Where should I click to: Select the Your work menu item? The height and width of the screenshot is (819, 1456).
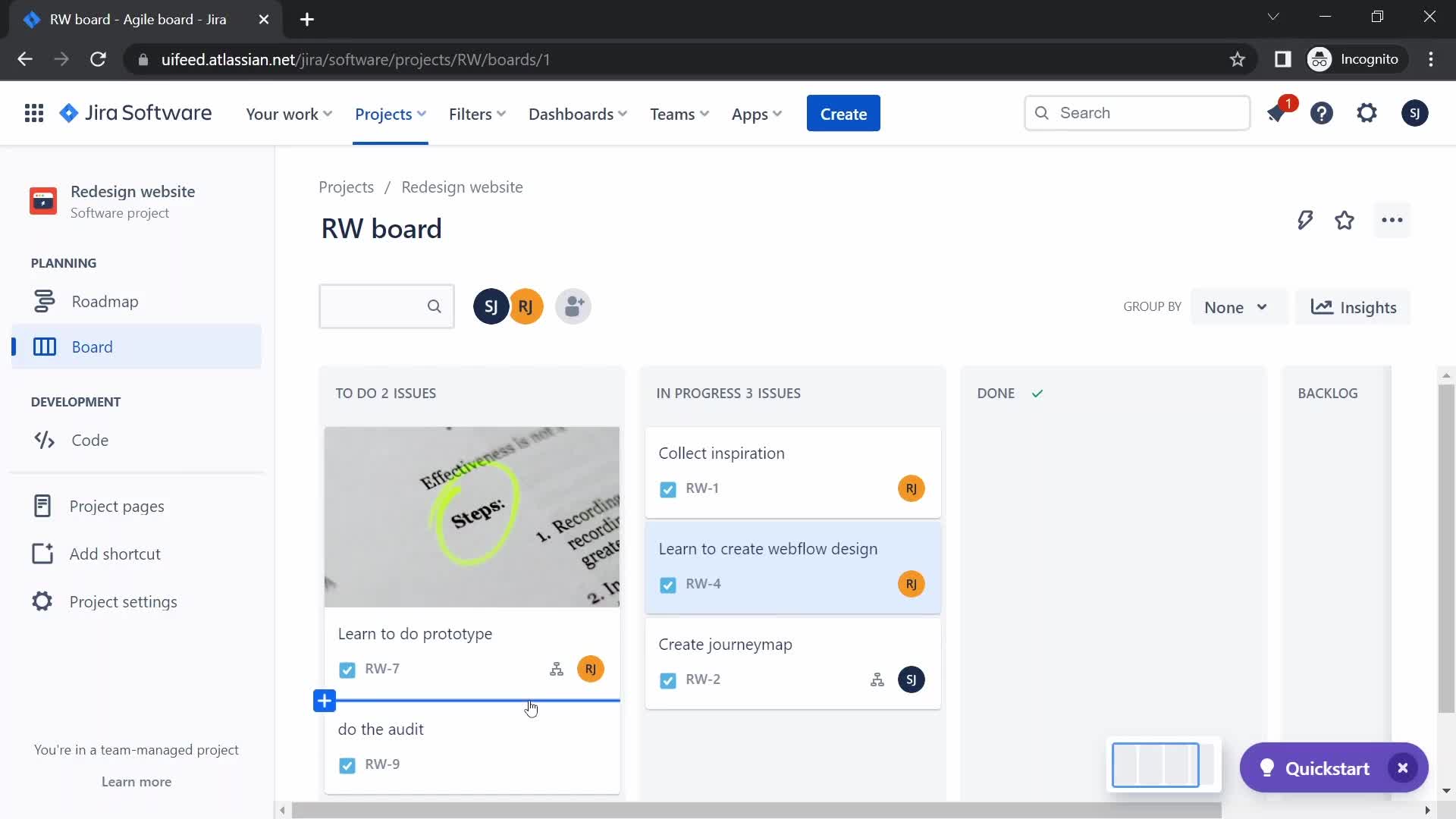pyautogui.click(x=289, y=113)
